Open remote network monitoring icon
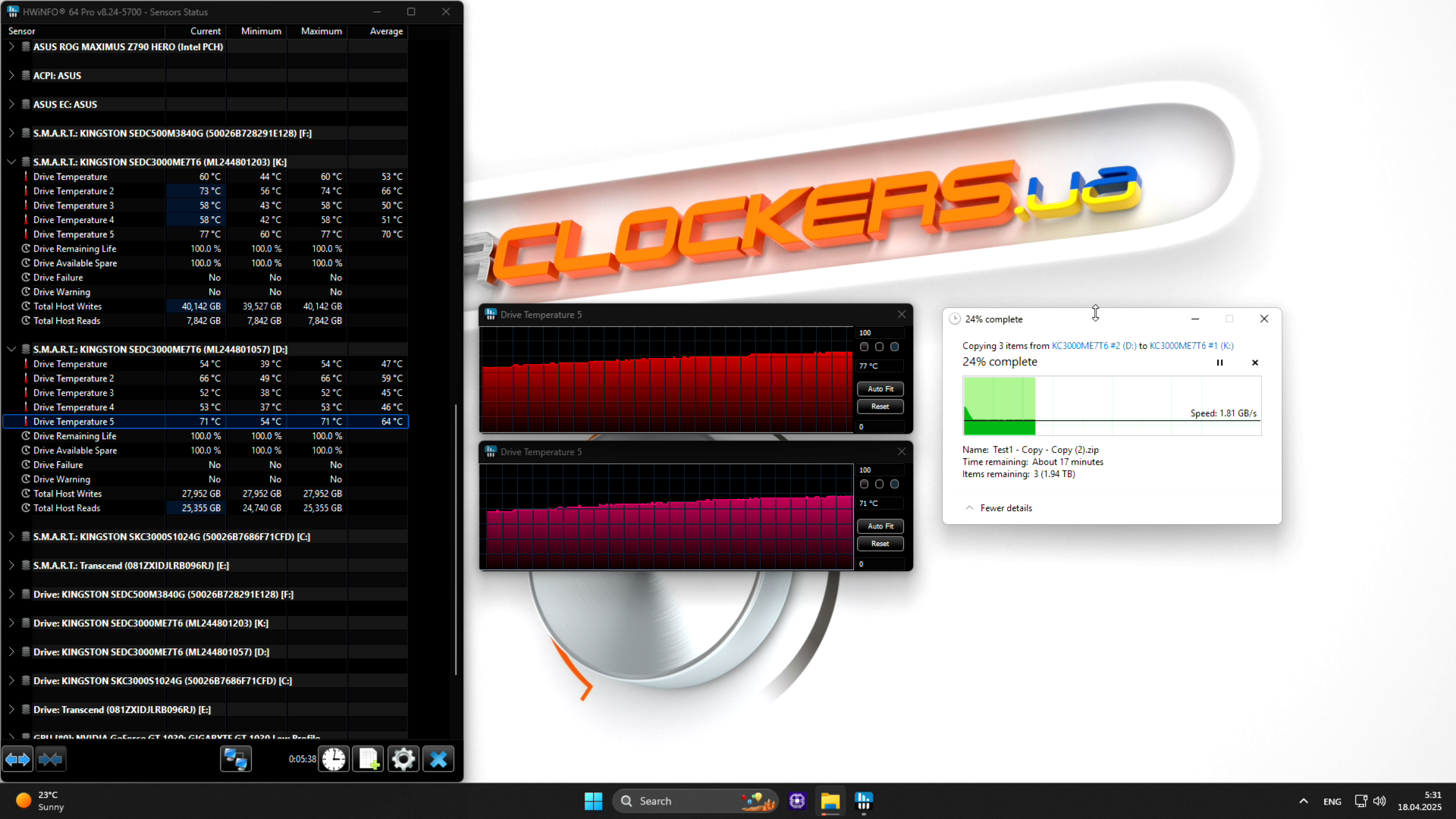Viewport: 1456px width, 819px height. (x=236, y=759)
